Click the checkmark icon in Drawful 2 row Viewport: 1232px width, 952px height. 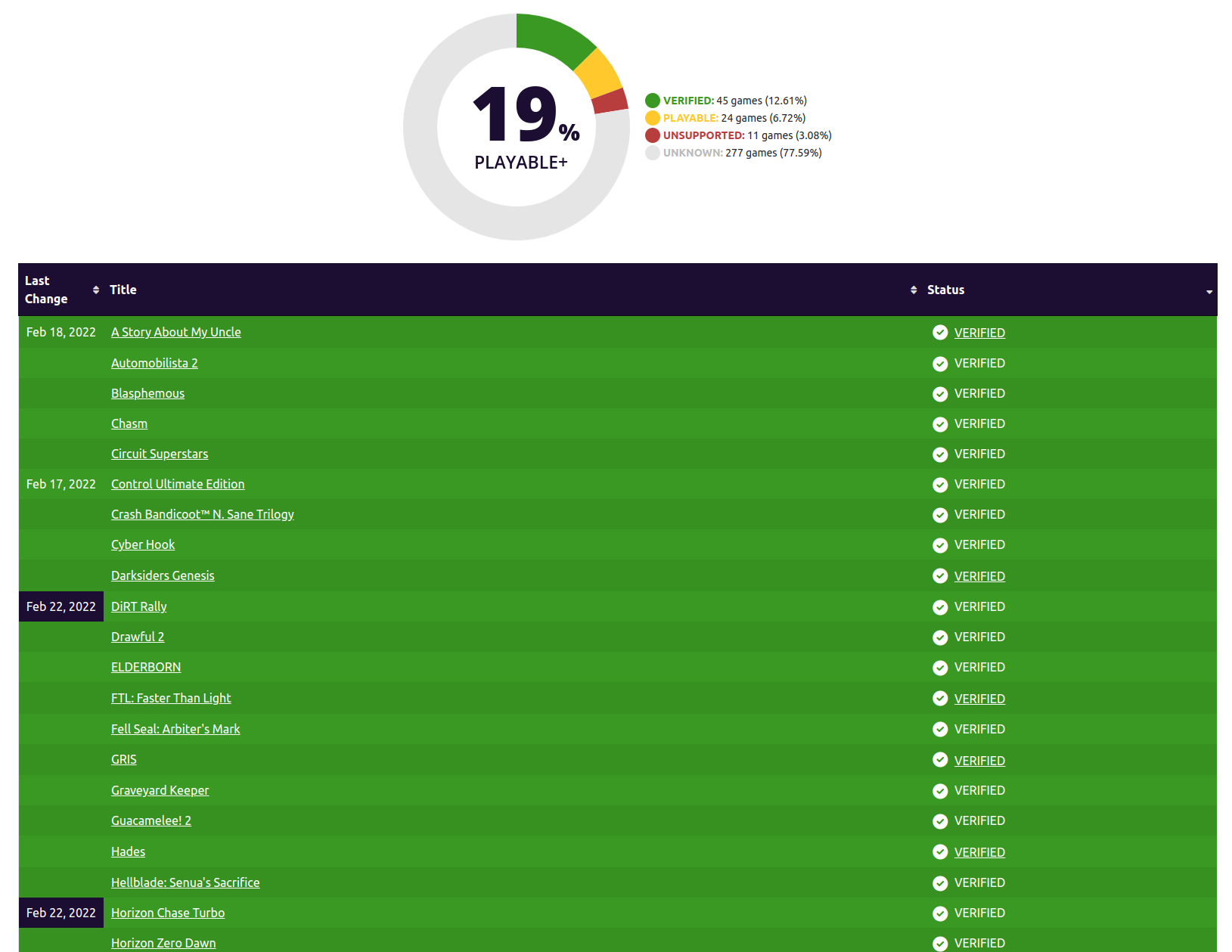[940, 637]
